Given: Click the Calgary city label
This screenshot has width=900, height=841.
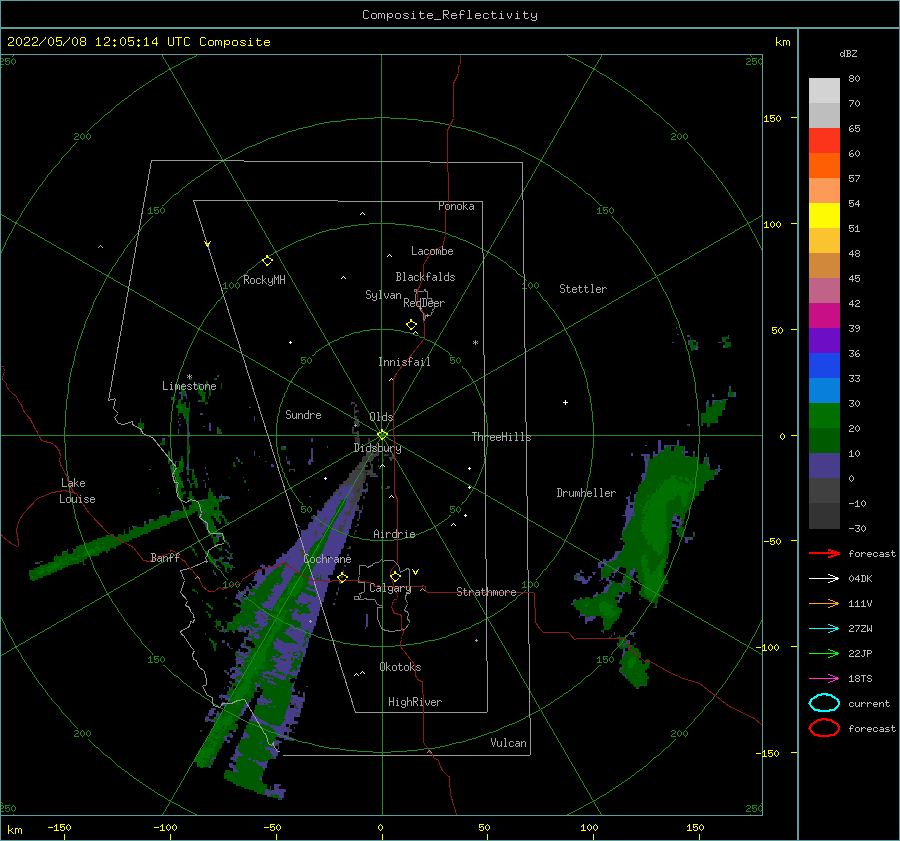Looking at the screenshot, I should 390,588.
